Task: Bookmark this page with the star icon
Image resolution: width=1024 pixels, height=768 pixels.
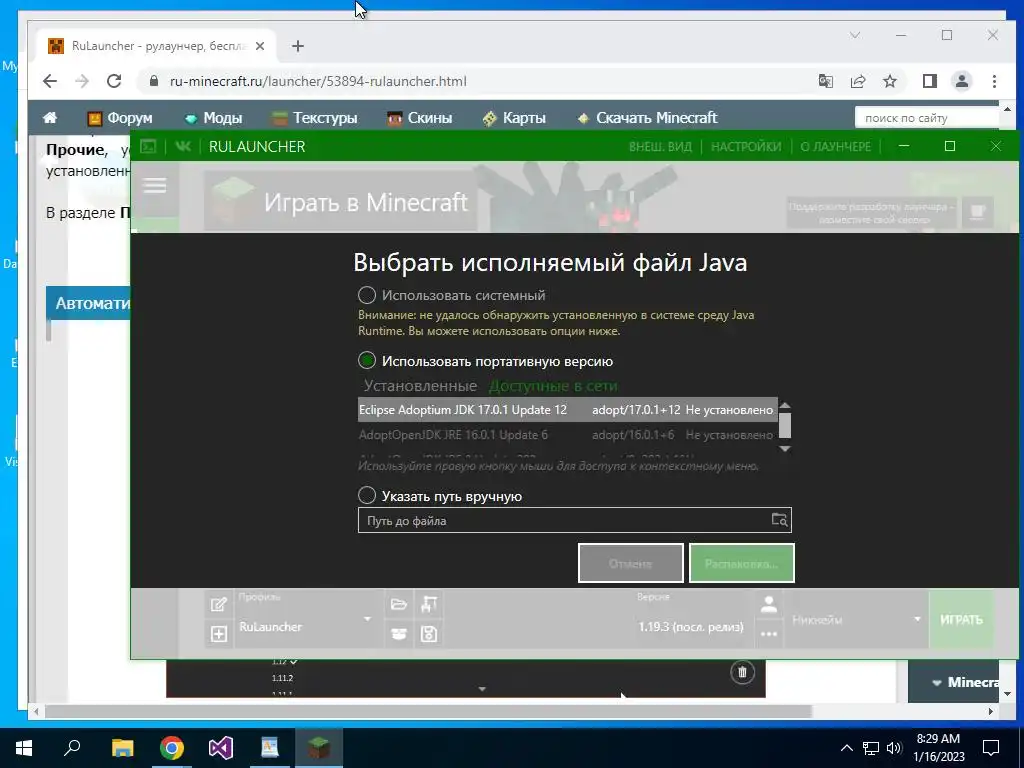Action: tap(889, 81)
